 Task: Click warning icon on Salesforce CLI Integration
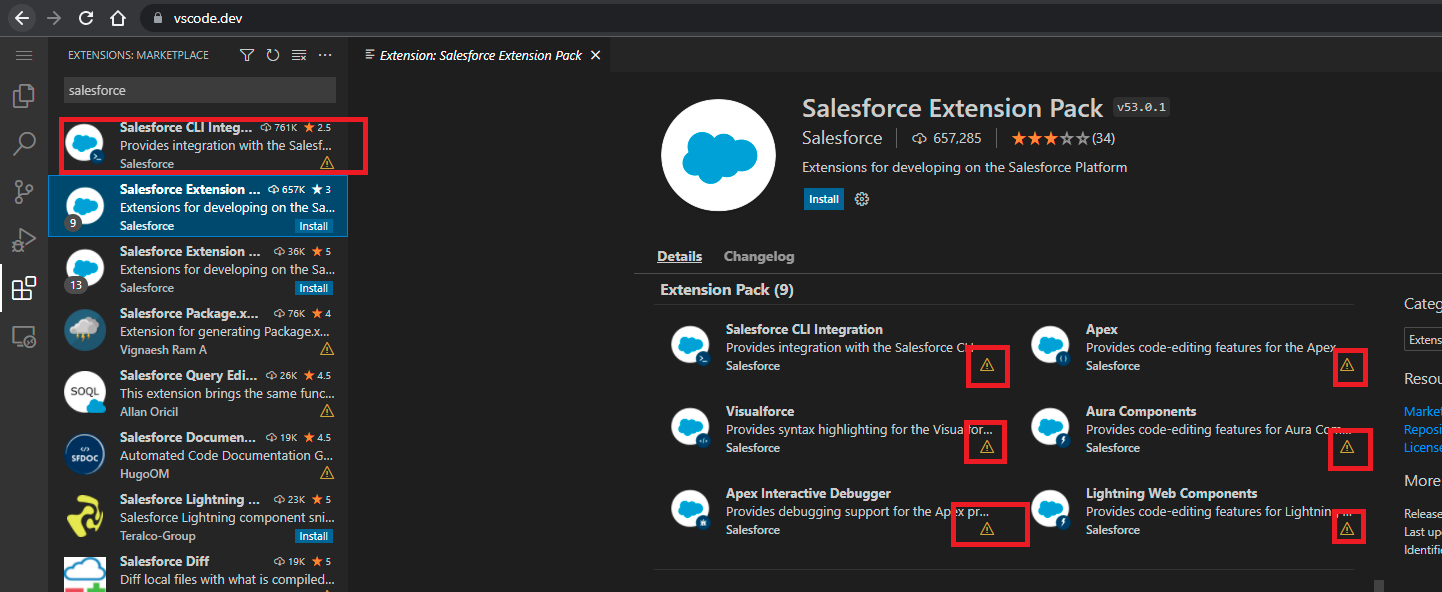tap(987, 366)
